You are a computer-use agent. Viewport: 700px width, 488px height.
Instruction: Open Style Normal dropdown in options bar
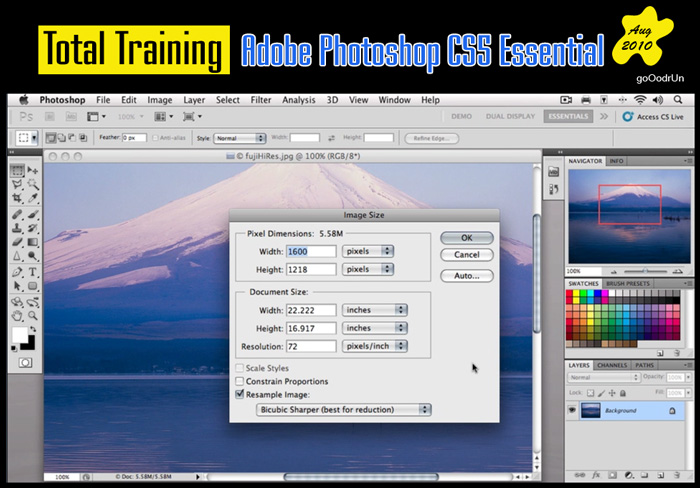pyautogui.click(x=240, y=138)
